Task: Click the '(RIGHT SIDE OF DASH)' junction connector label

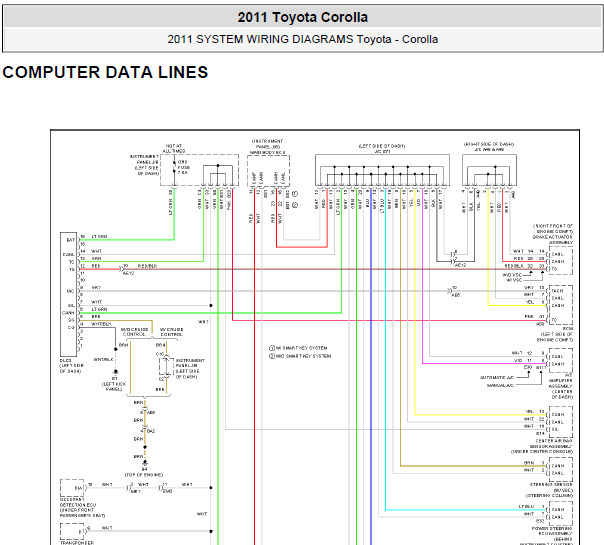Action: [489, 144]
